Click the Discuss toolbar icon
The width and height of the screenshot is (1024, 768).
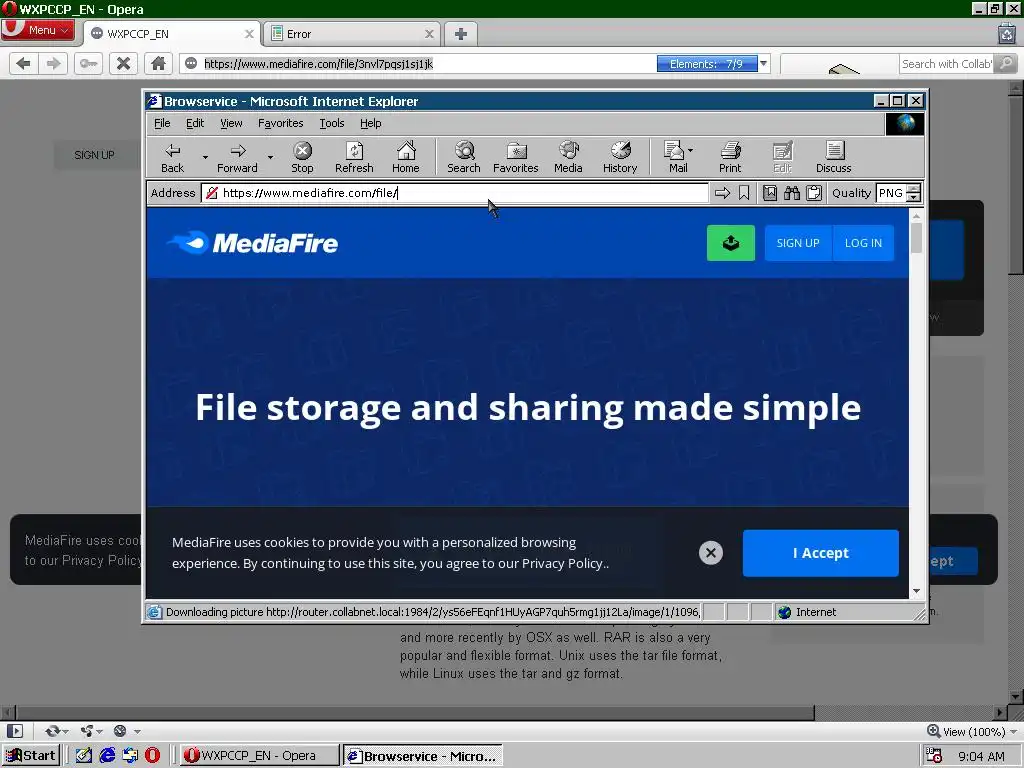tap(834, 158)
